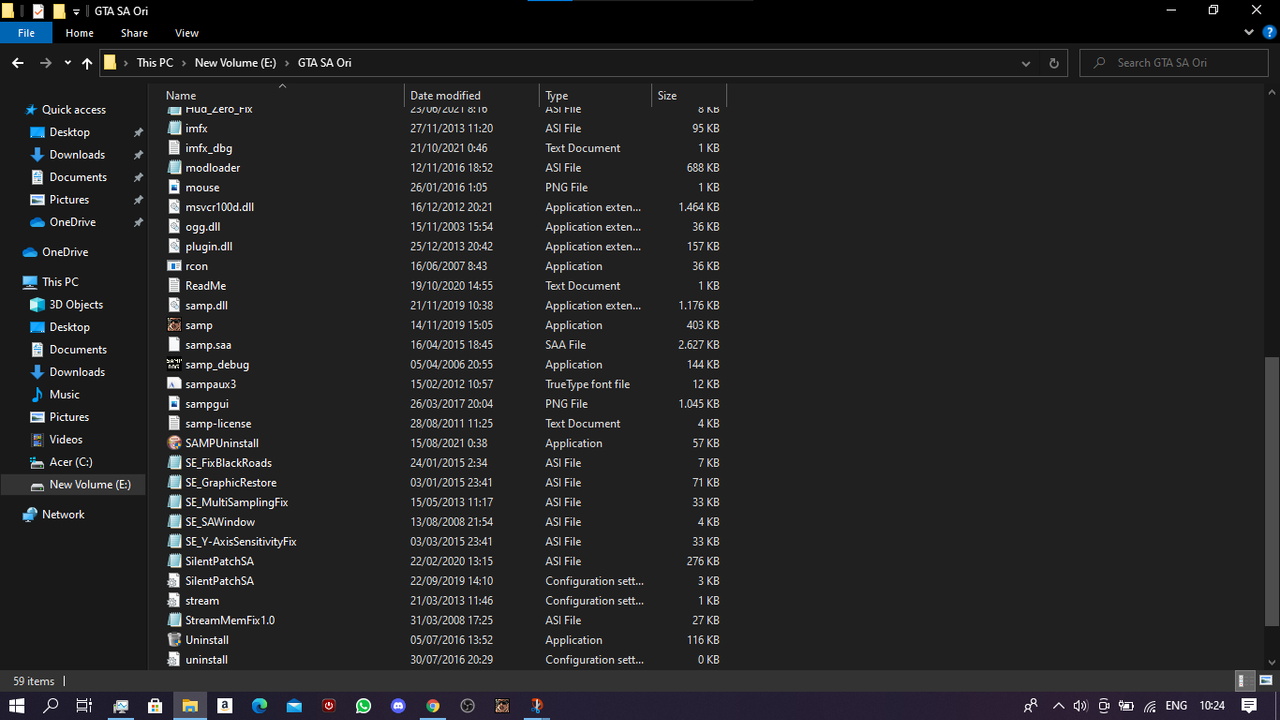This screenshot has width=1280, height=720.
Task: Open Google Chrome from the taskbar
Action: coord(433,705)
